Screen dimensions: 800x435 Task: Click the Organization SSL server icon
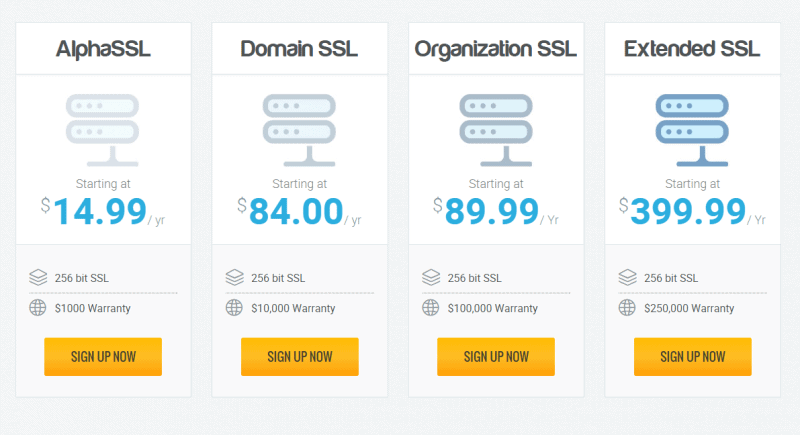click(496, 130)
